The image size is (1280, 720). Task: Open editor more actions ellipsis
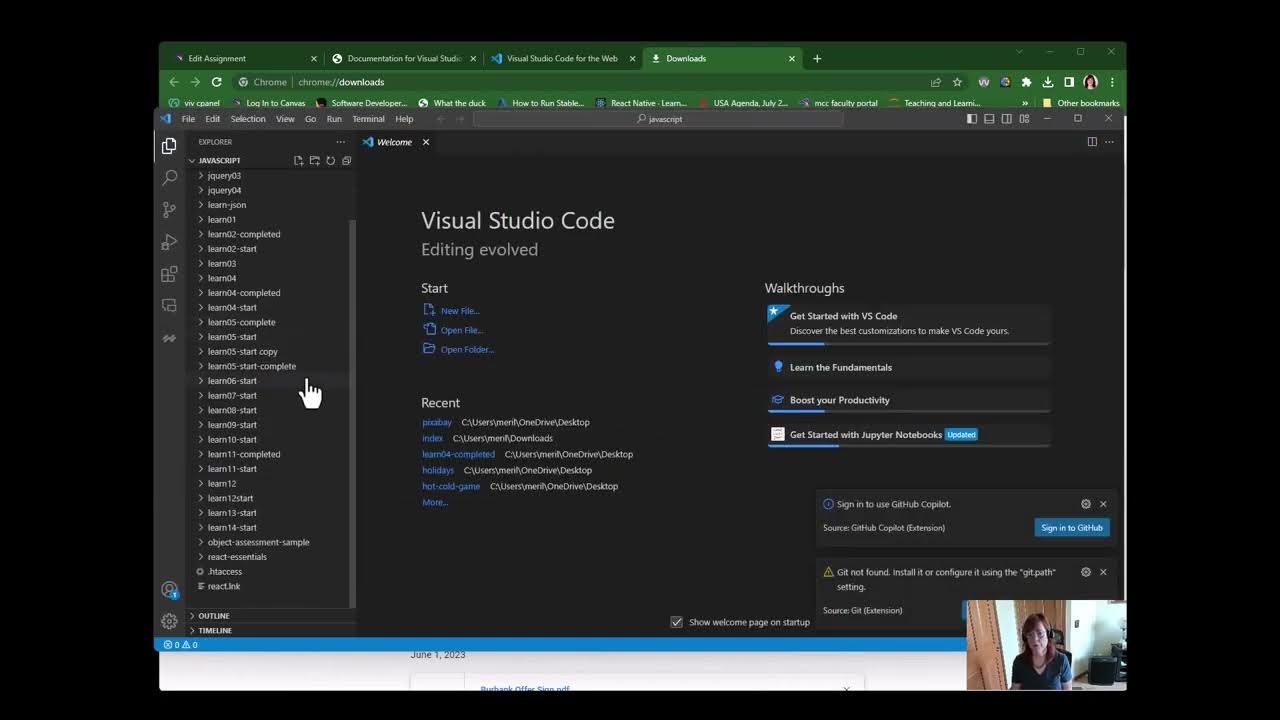pos(1109,142)
